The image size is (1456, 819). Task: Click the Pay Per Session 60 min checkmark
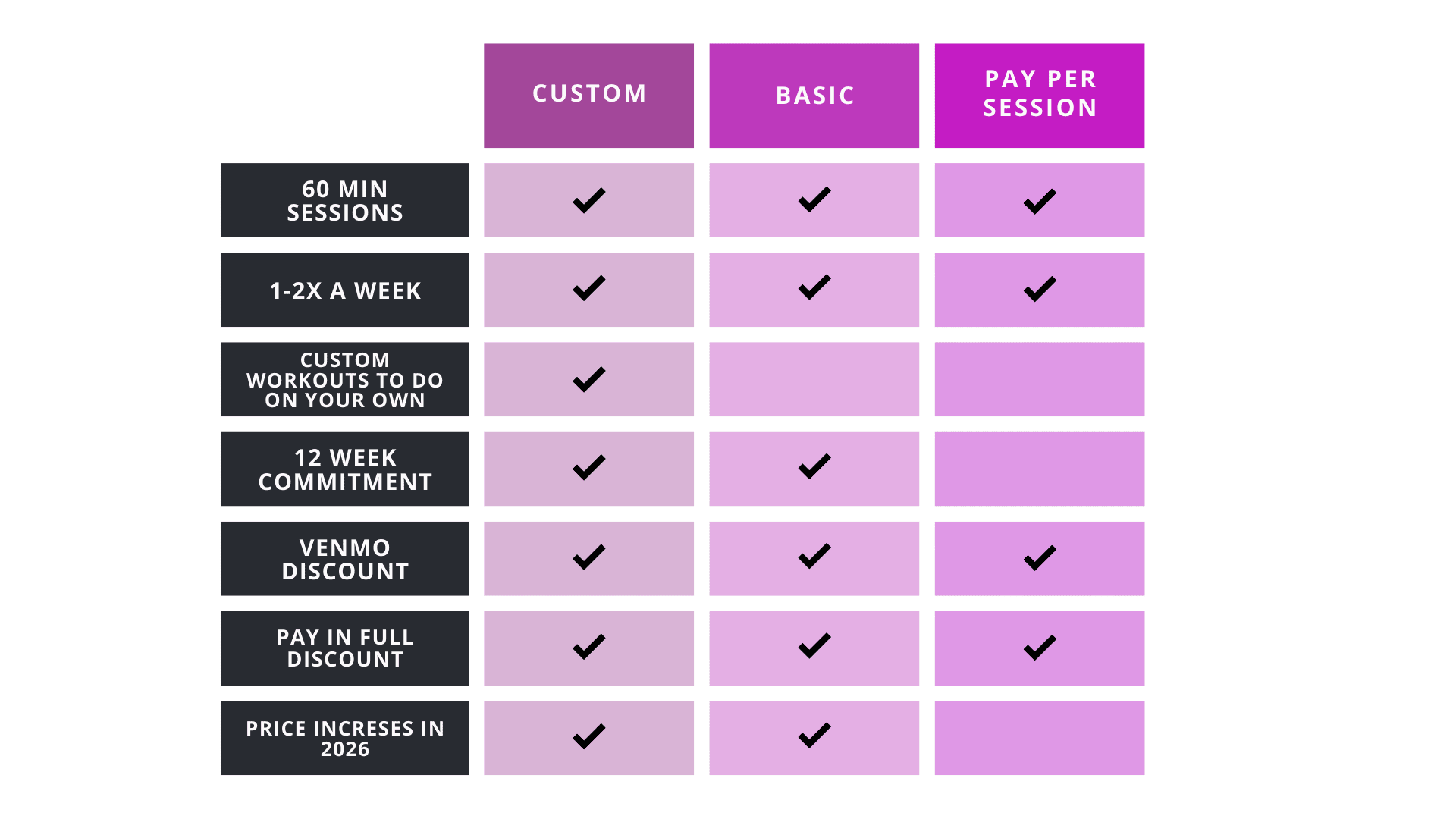pos(1039,201)
